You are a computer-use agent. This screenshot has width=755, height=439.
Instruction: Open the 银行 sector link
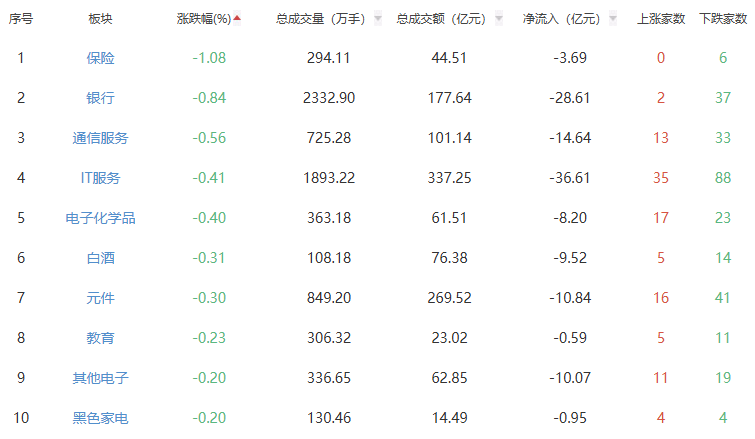point(100,98)
